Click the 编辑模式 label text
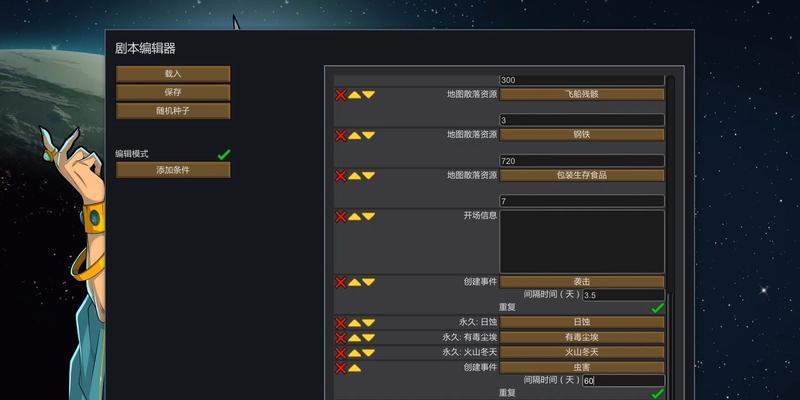This screenshot has width=800, height=400. (132, 154)
